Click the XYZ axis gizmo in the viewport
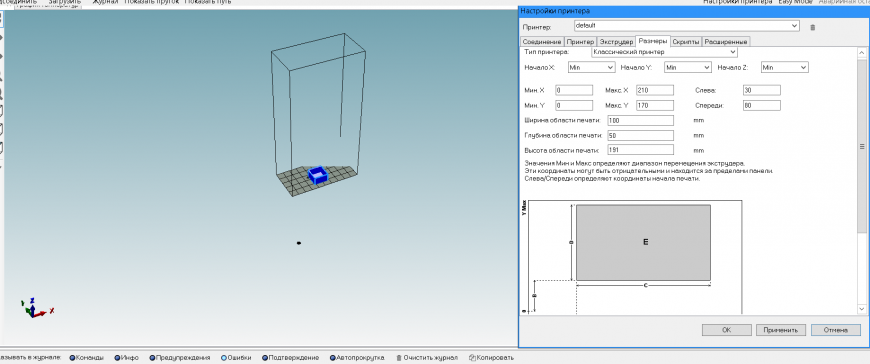870x364 pixels. (x=37, y=308)
